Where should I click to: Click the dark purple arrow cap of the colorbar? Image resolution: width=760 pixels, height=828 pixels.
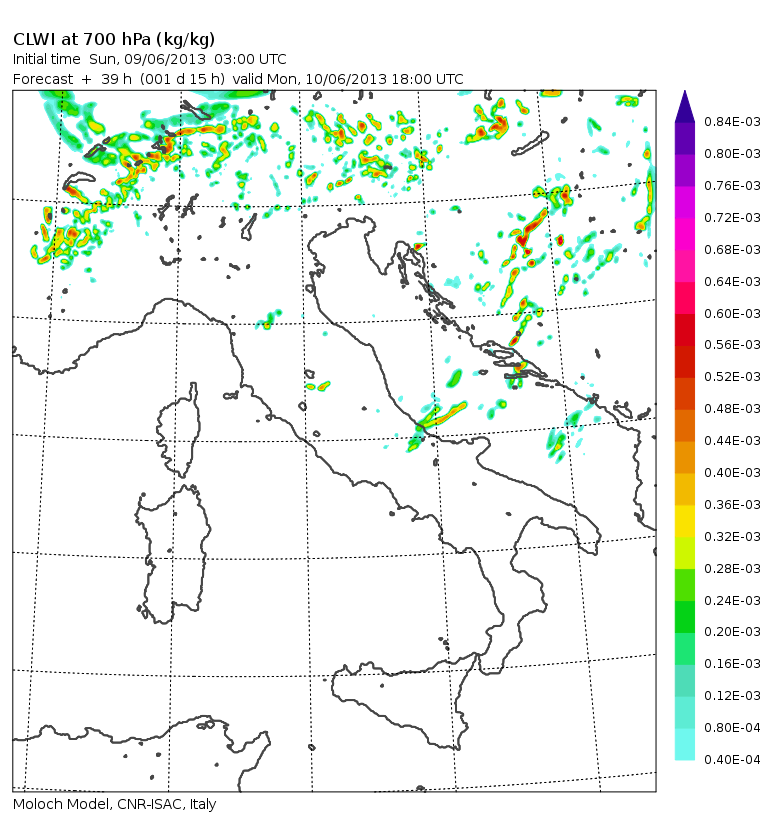685,108
